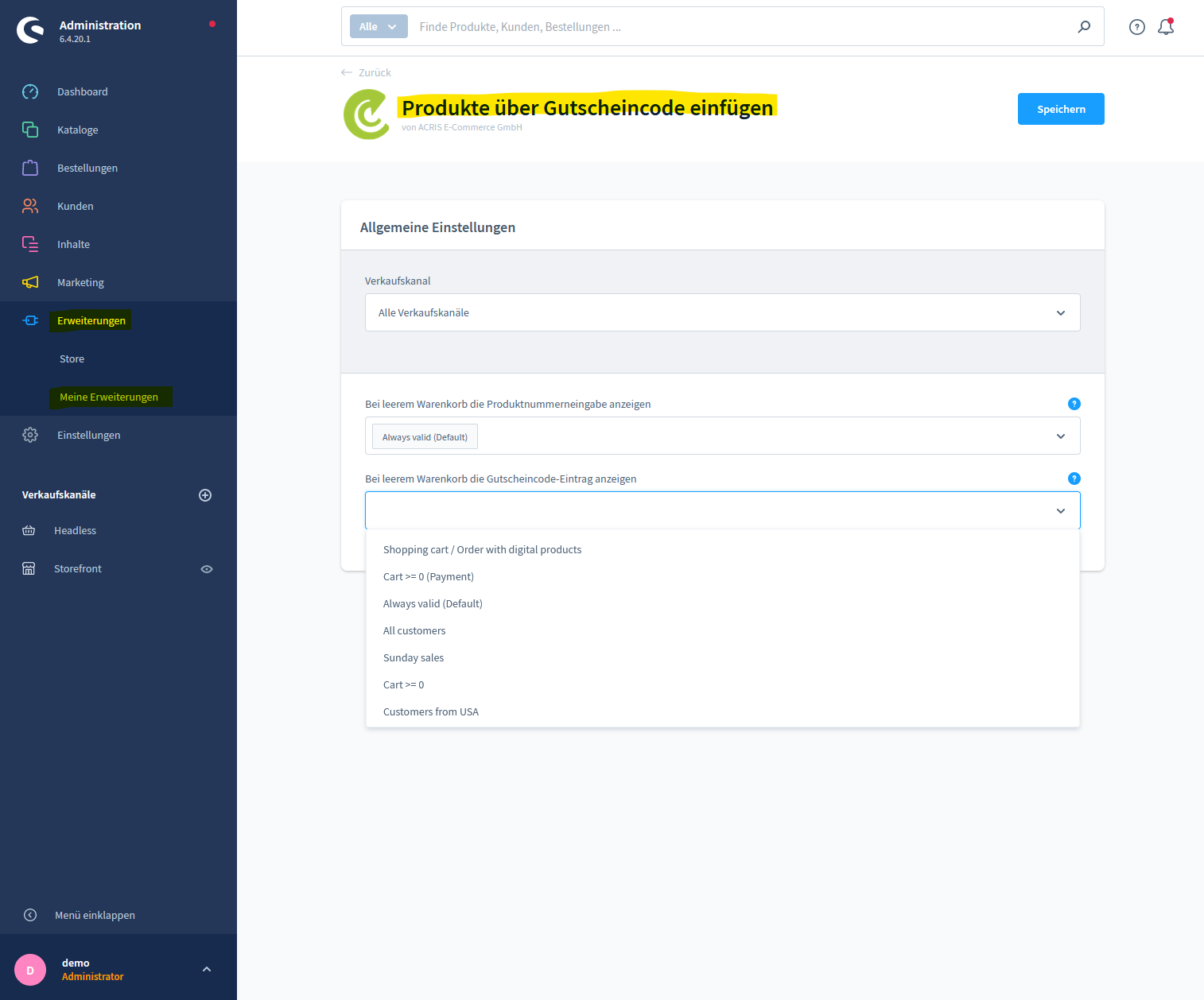
Task: Add a new Verkaufskanal with plus icon
Action: (205, 495)
